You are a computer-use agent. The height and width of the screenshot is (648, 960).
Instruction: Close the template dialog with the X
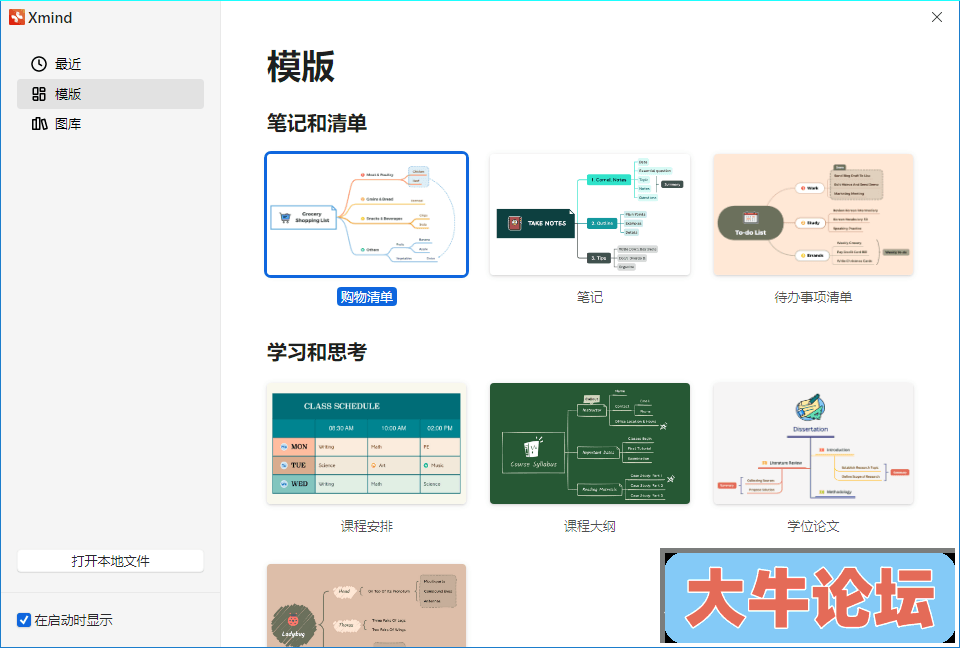click(937, 17)
